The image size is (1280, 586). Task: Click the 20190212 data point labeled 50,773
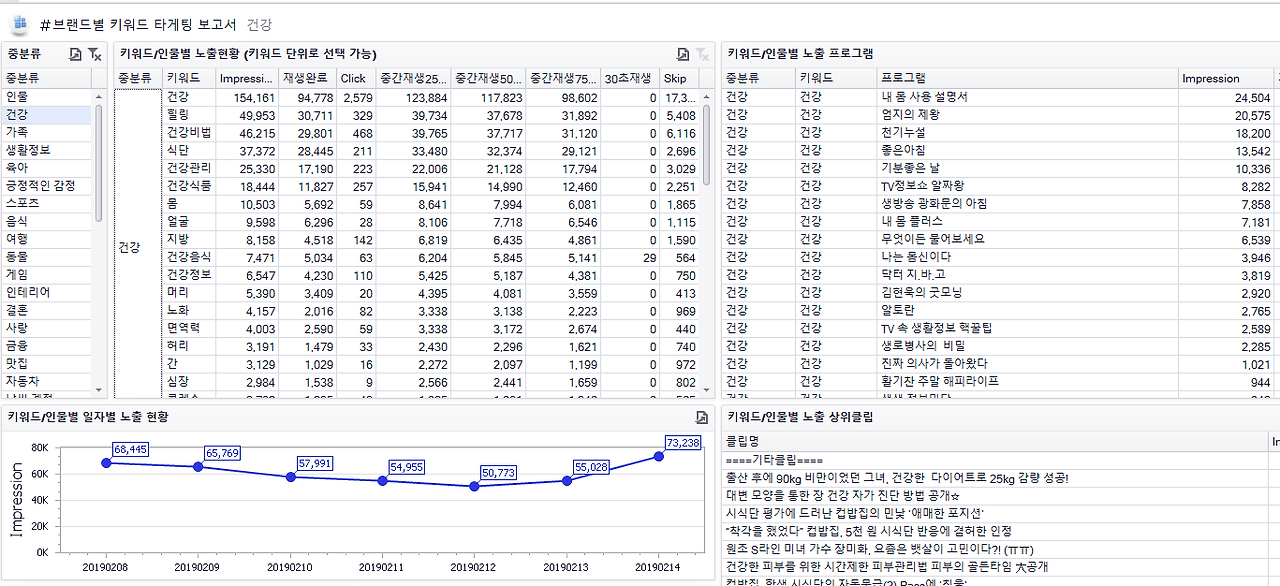click(474, 486)
